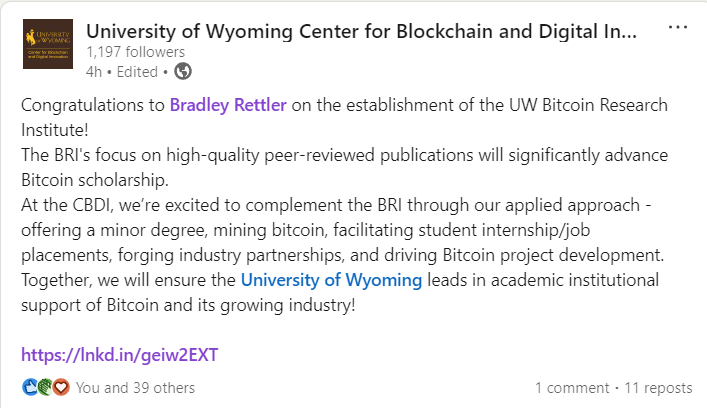The height and width of the screenshot is (408, 707).
Task: Click the globe public visibility icon
Action: pos(183,72)
